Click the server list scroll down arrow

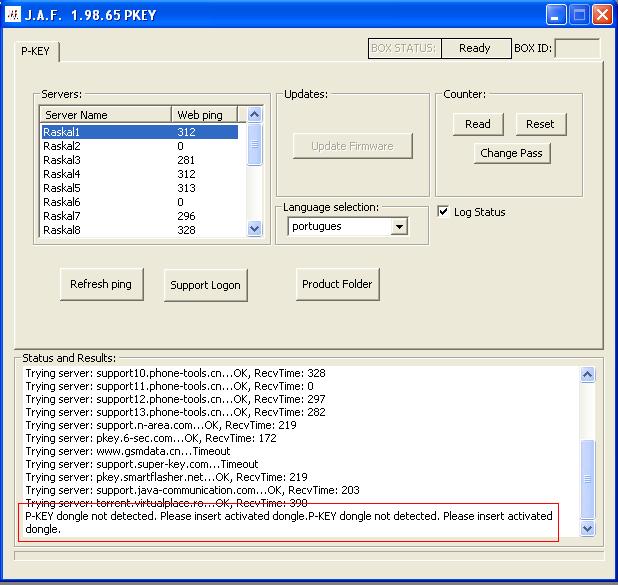(x=255, y=229)
